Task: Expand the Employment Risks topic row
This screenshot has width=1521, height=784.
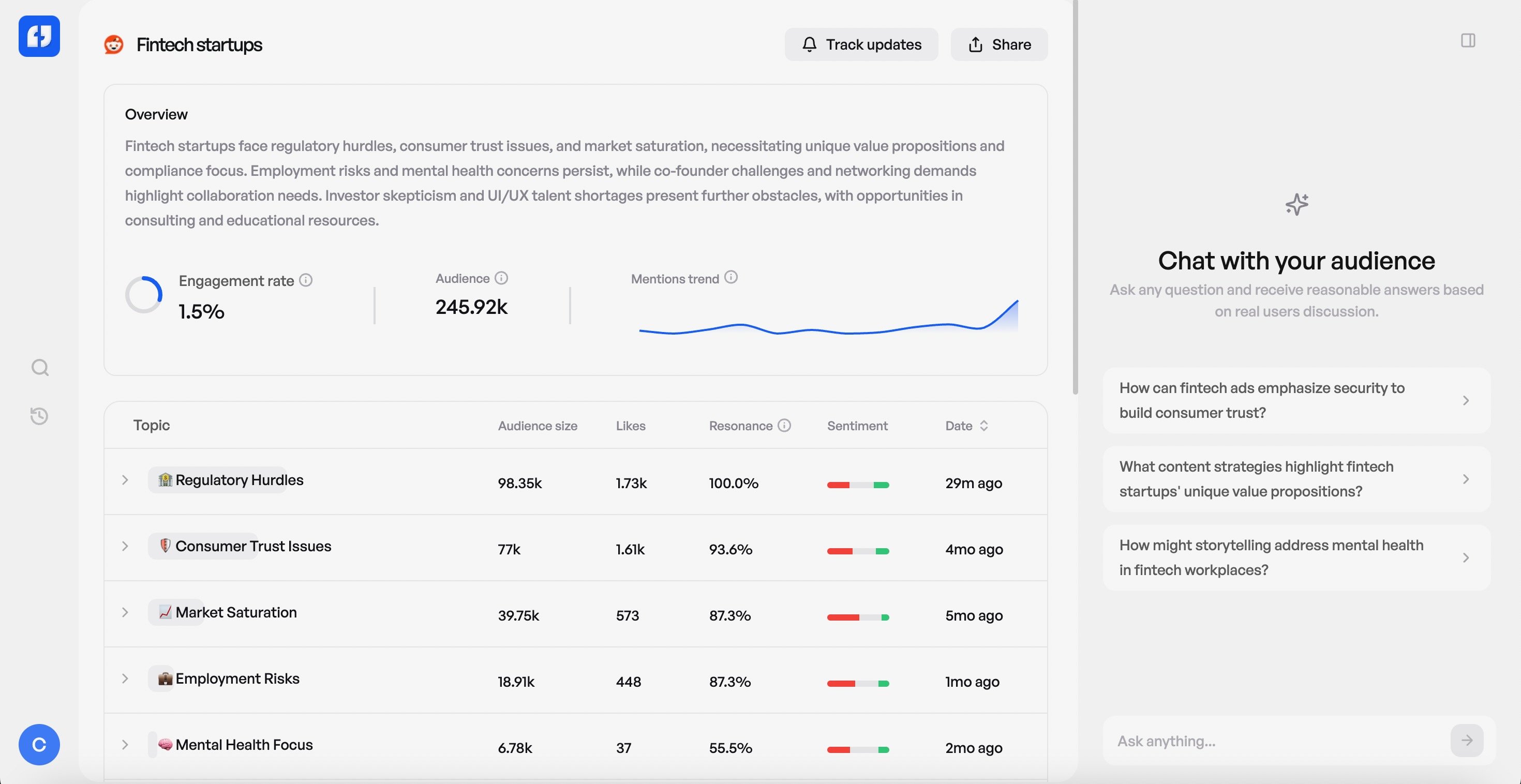Action: tap(125, 679)
